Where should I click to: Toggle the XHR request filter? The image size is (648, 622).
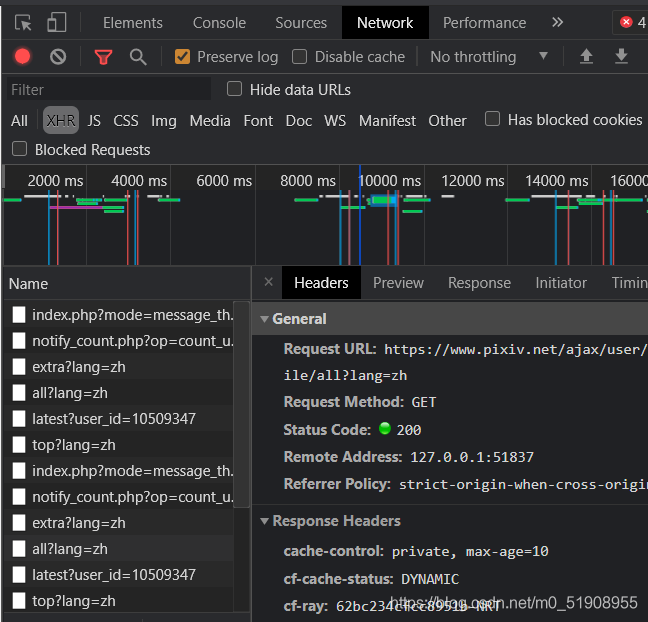[x=61, y=120]
